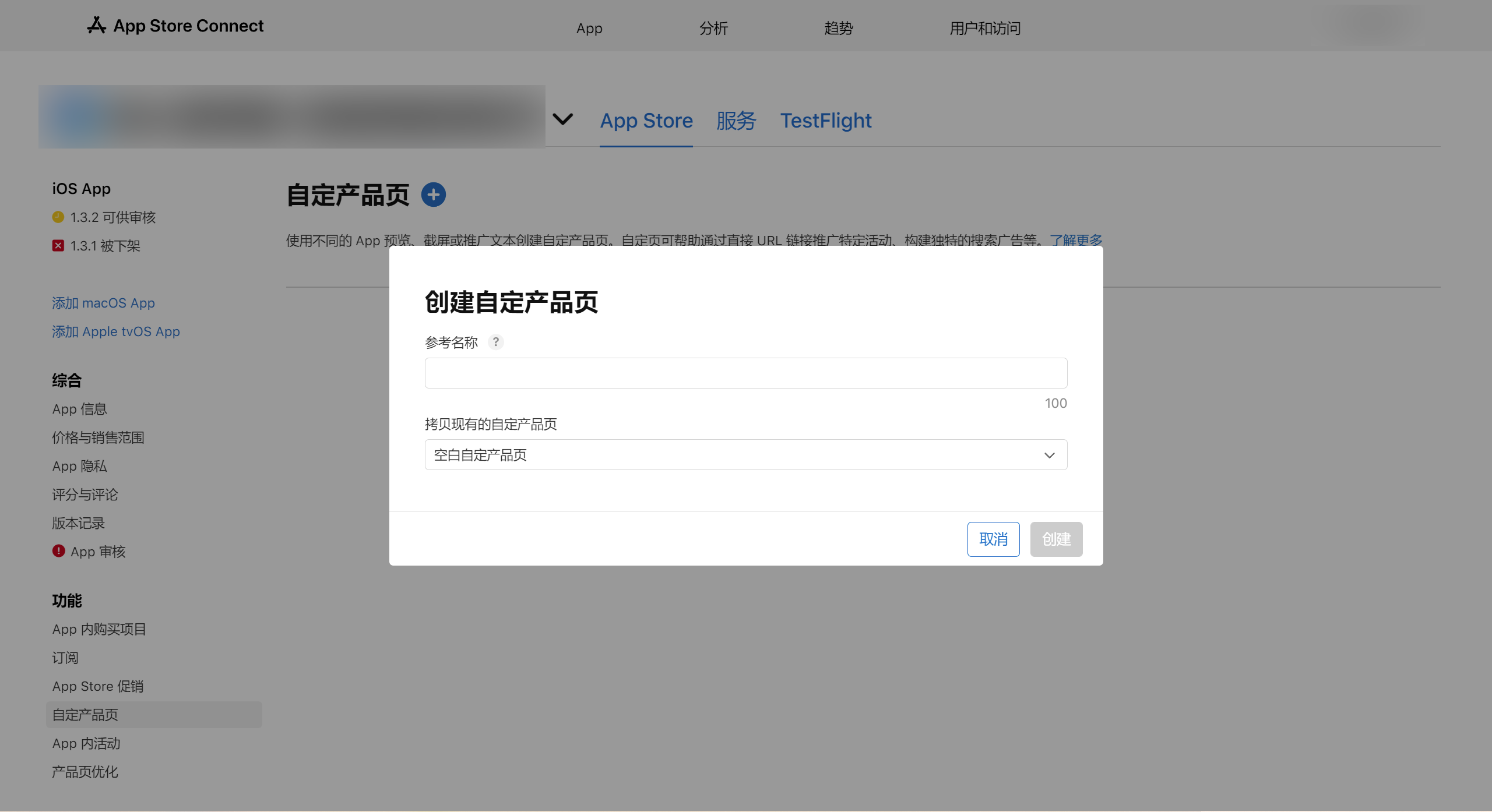This screenshot has height=812, width=1492.
Task: Click the App Store Connect logo
Action: pos(175,26)
